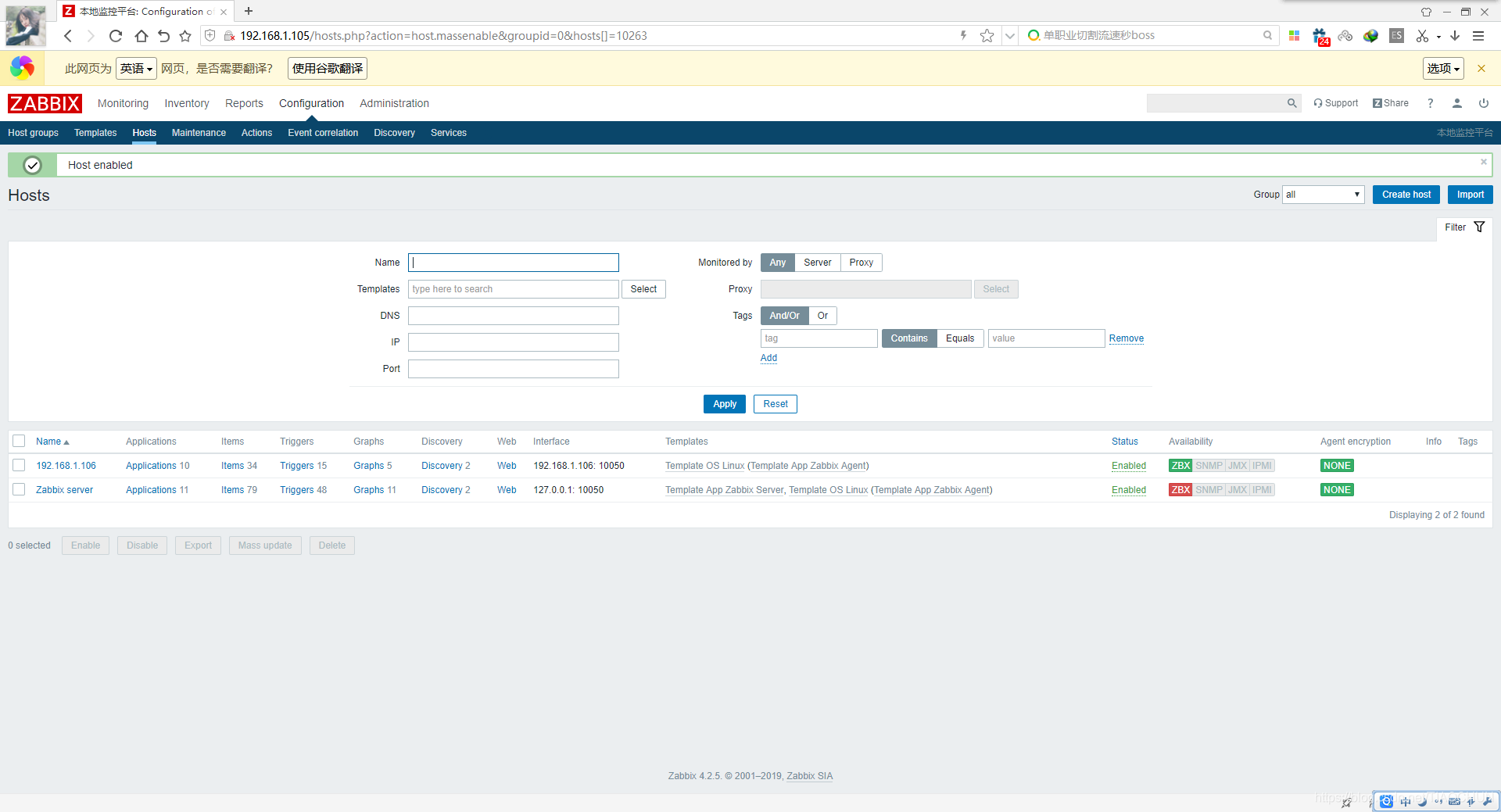
Task: Click Enabled status for Zabbix server
Action: tap(1129, 490)
